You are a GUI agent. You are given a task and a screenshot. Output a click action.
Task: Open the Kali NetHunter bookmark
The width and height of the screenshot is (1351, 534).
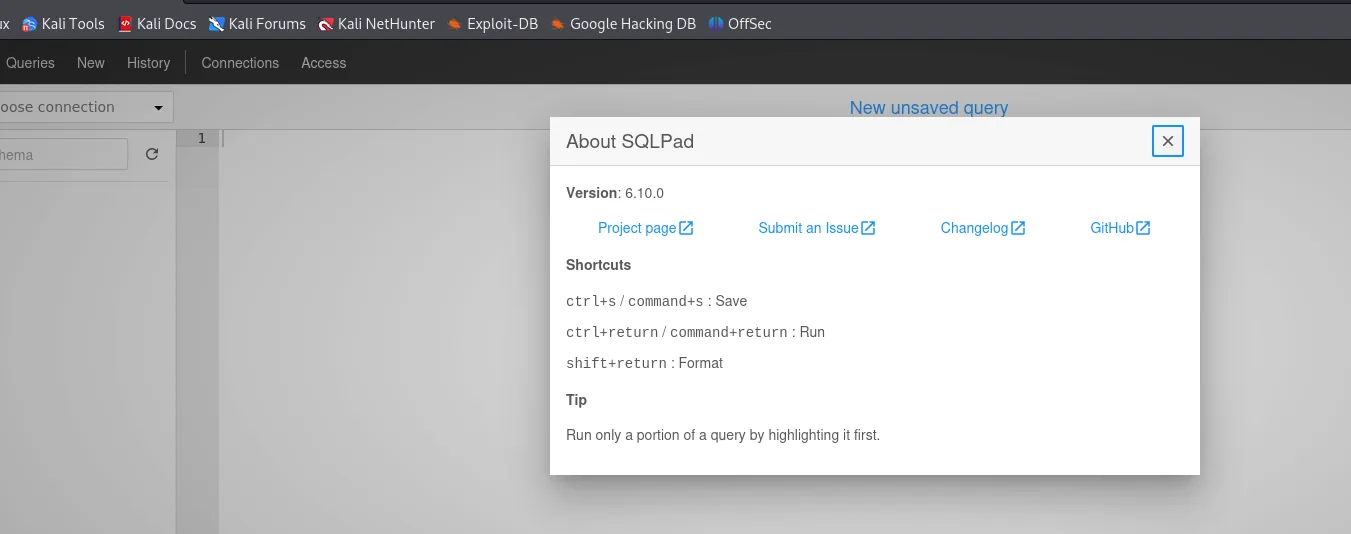click(377, 23)
